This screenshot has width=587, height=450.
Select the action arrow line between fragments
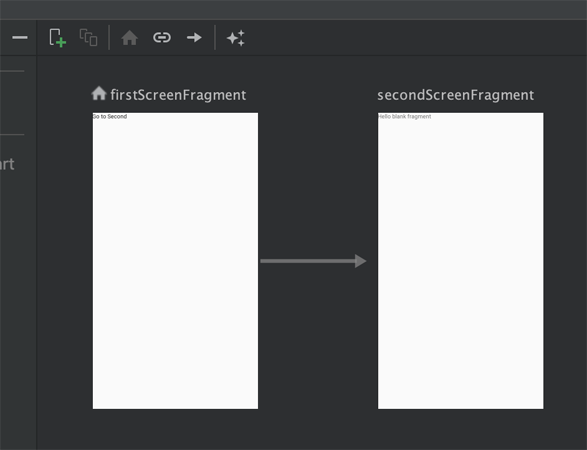[308, 261]
